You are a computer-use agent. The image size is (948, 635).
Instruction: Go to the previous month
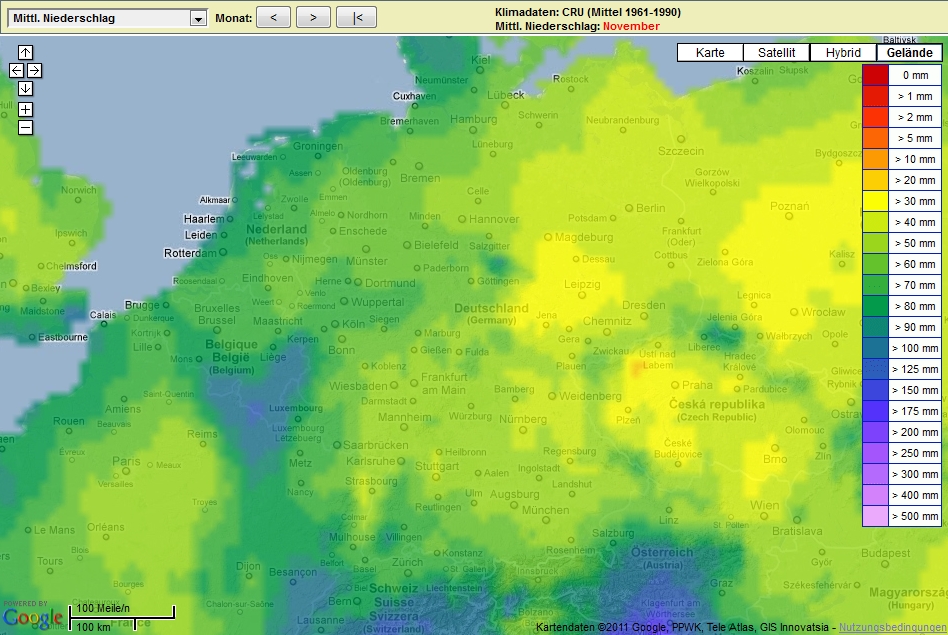point(273,17)
